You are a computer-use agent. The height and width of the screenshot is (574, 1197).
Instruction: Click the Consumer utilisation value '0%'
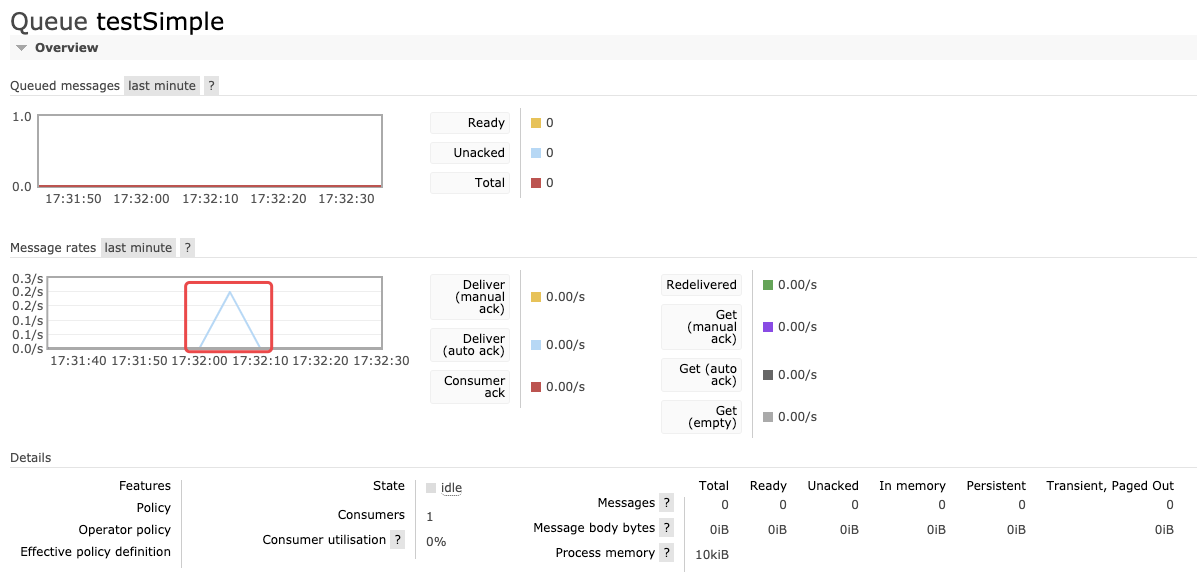tap(436, 542)
